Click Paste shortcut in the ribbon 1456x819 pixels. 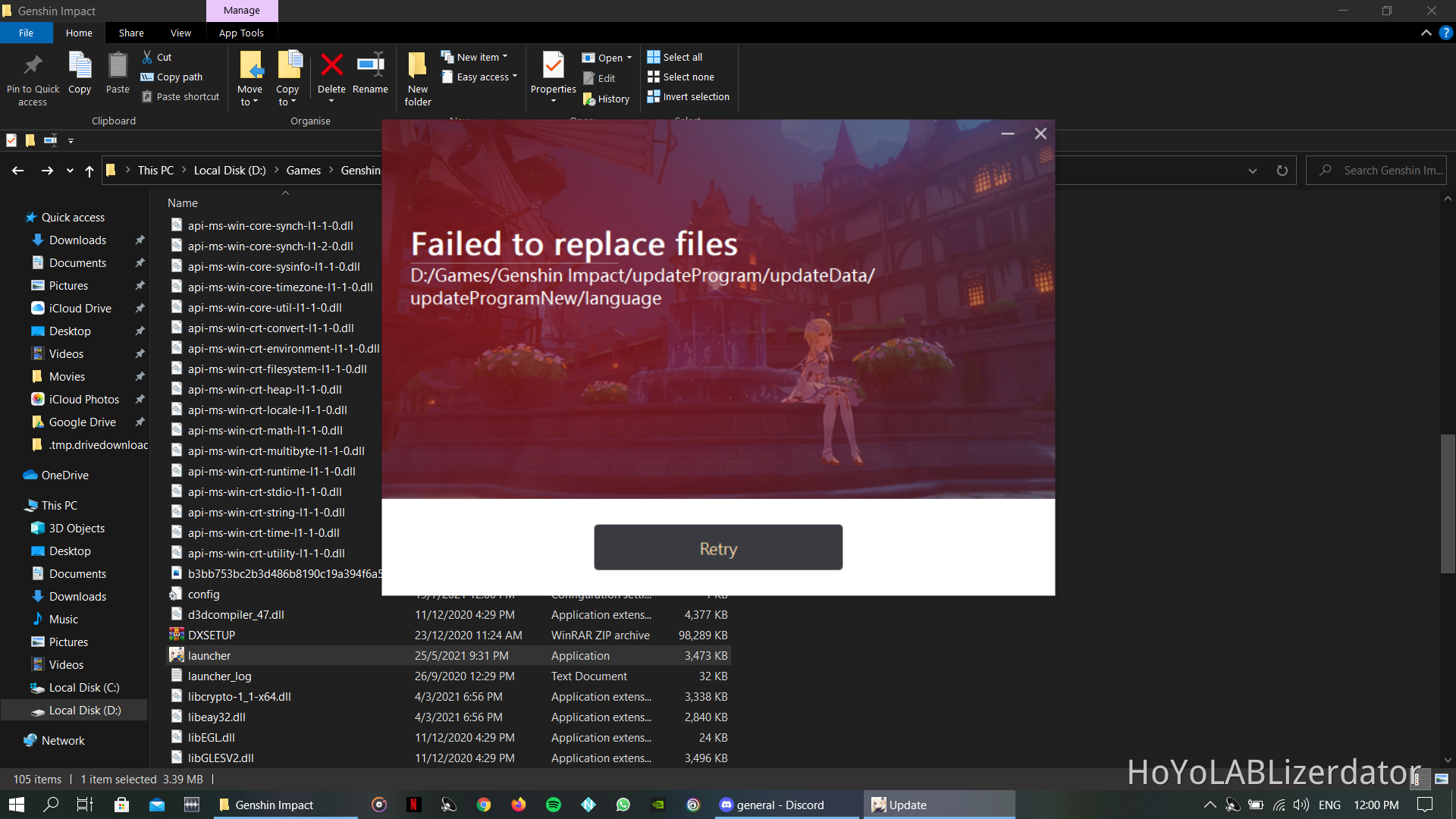[x=180, y=96]
